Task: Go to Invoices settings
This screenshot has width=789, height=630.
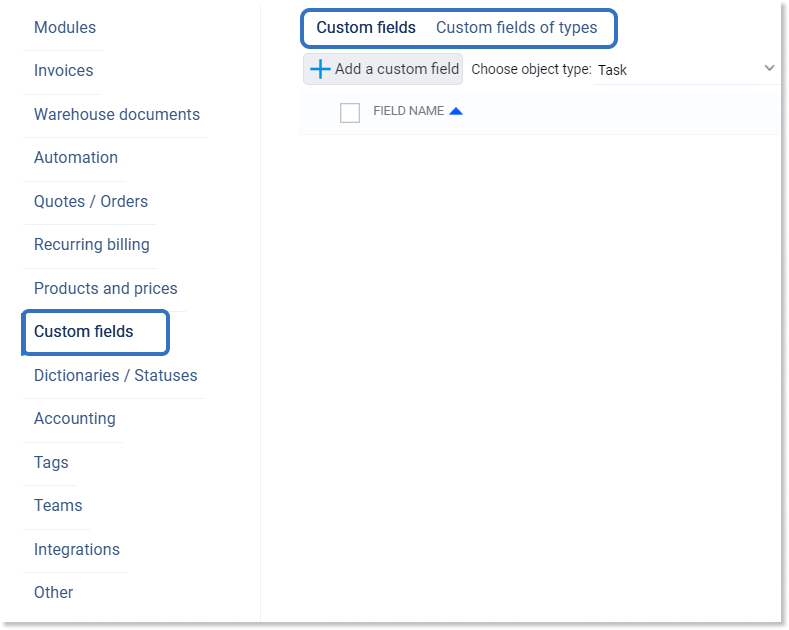Action: point(64,71)
